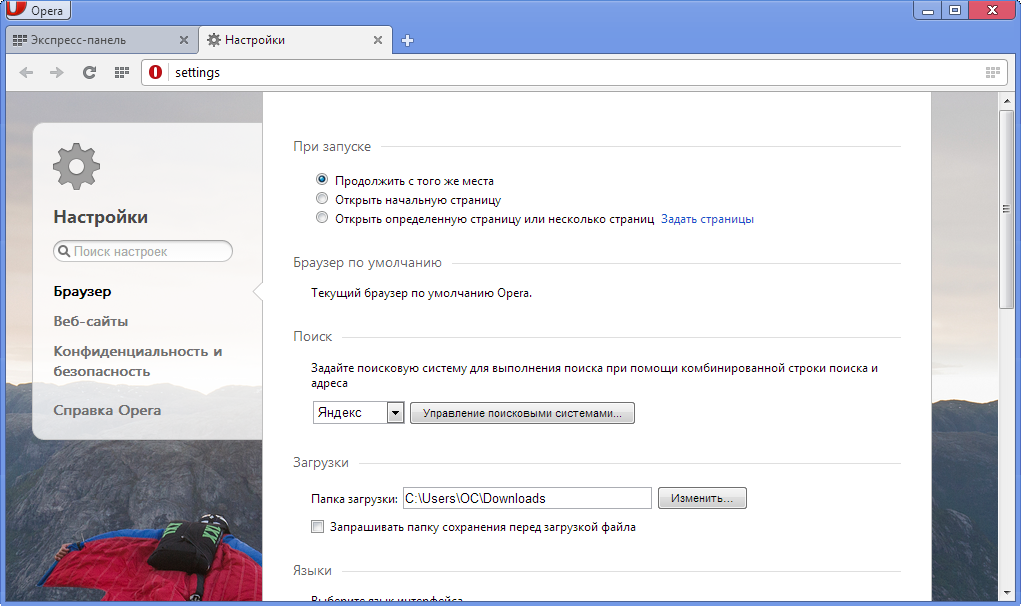Viewport: 1021px width, 606px height.
Task: Open a new tab with plus button
Action: click(x=407, y=41)
